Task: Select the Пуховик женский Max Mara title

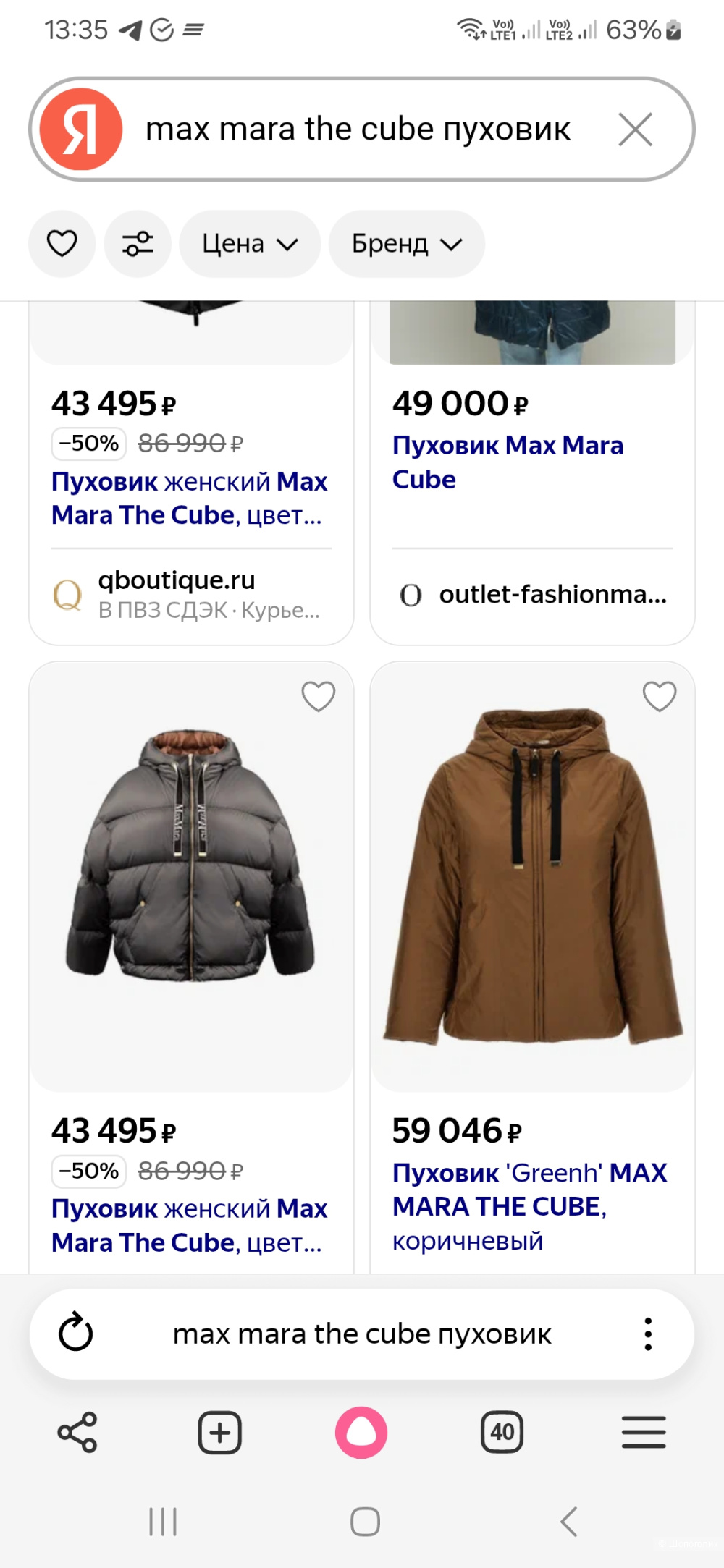Action: pyautogui.click(x=189, y=498)
